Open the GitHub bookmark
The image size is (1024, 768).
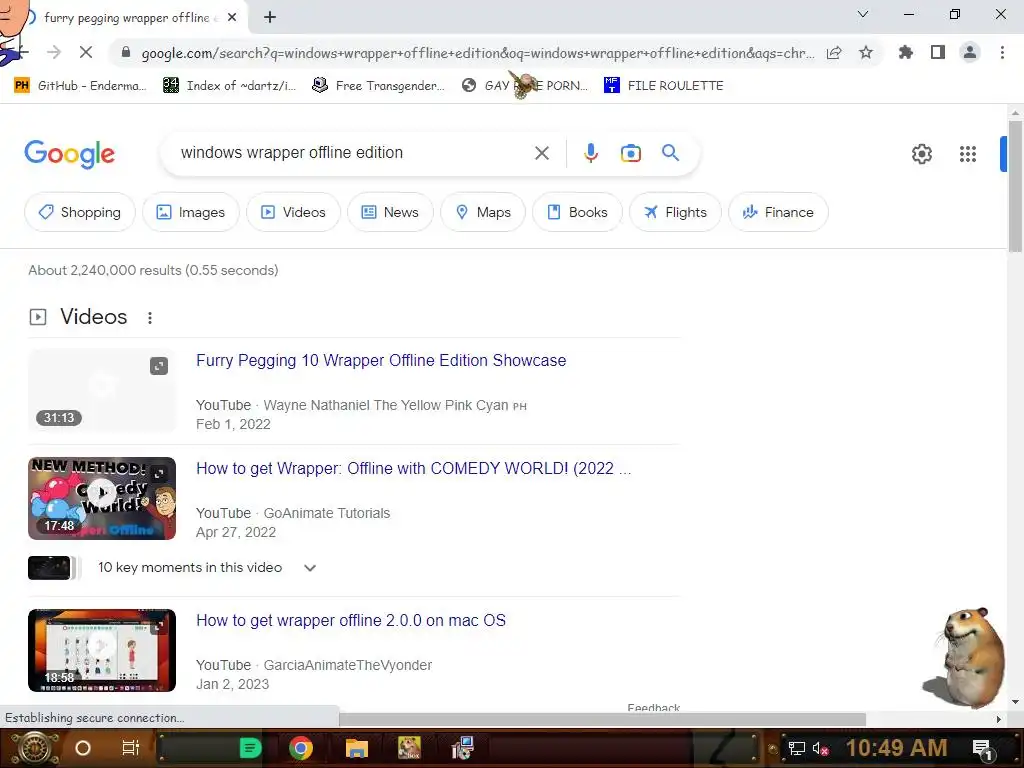click(80, 86)
